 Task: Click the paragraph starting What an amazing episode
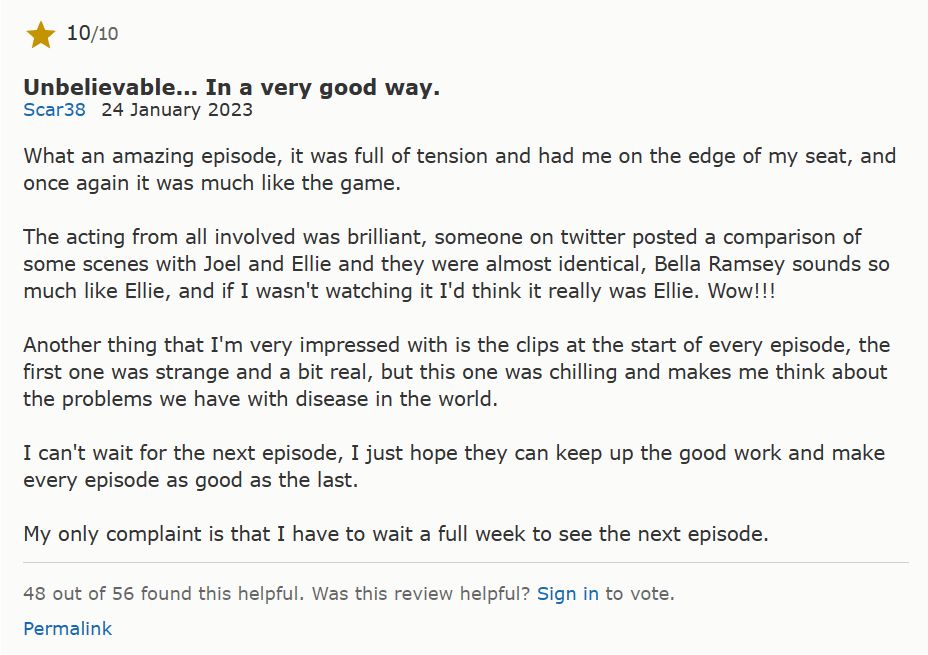(x=459, y=169)
